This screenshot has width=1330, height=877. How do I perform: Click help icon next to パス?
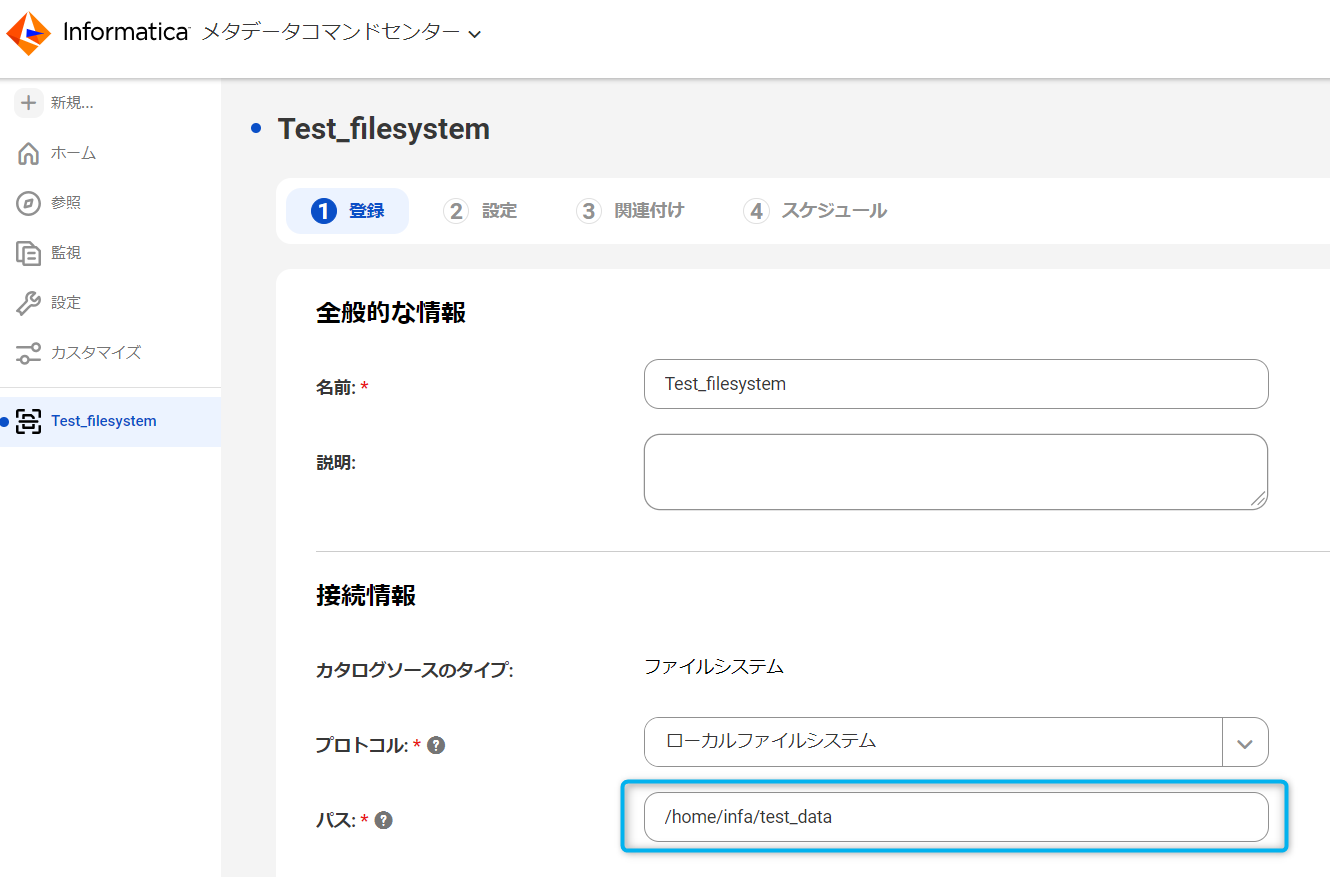click(383, 820)
